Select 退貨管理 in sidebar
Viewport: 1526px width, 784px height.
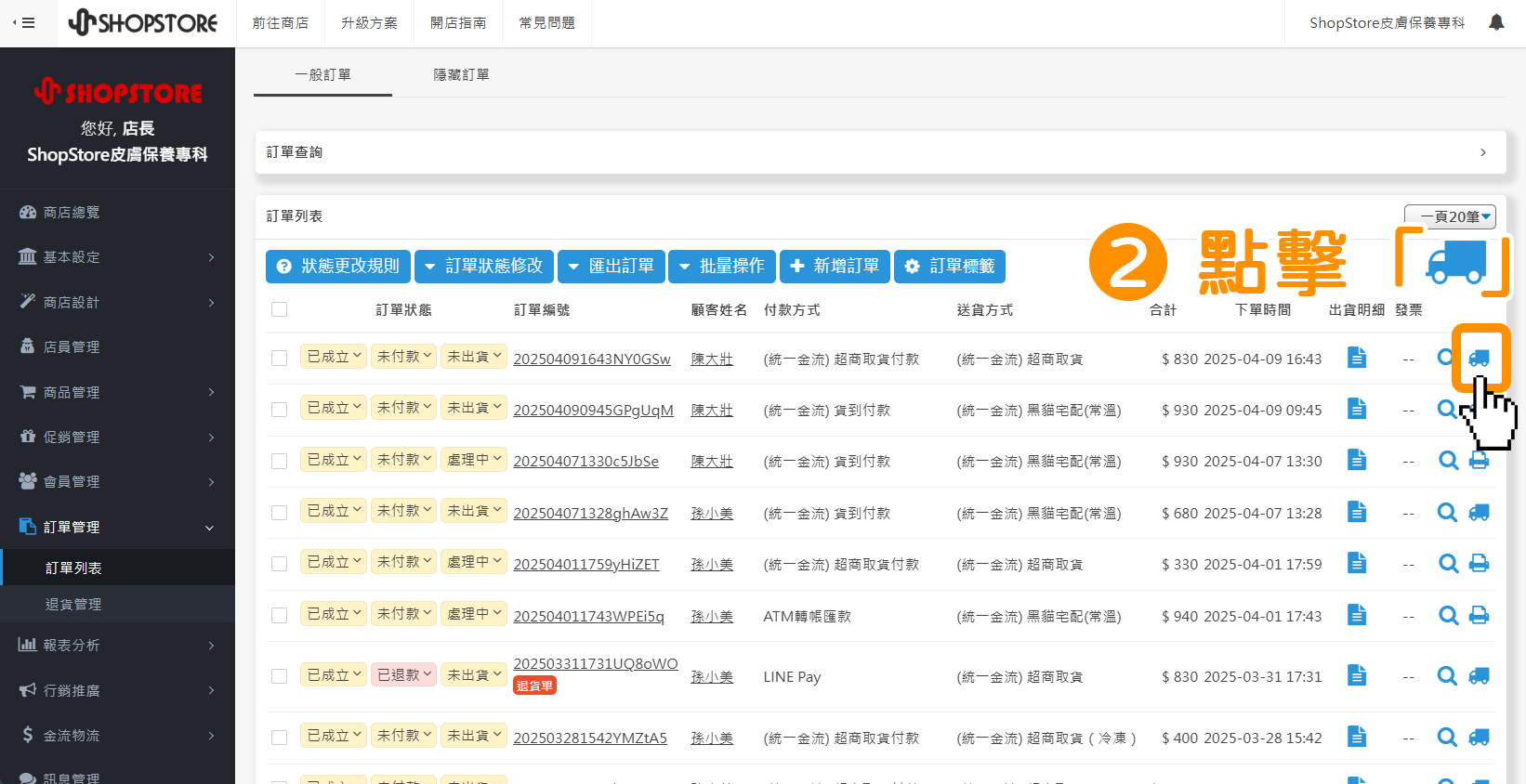coord(117,604)
